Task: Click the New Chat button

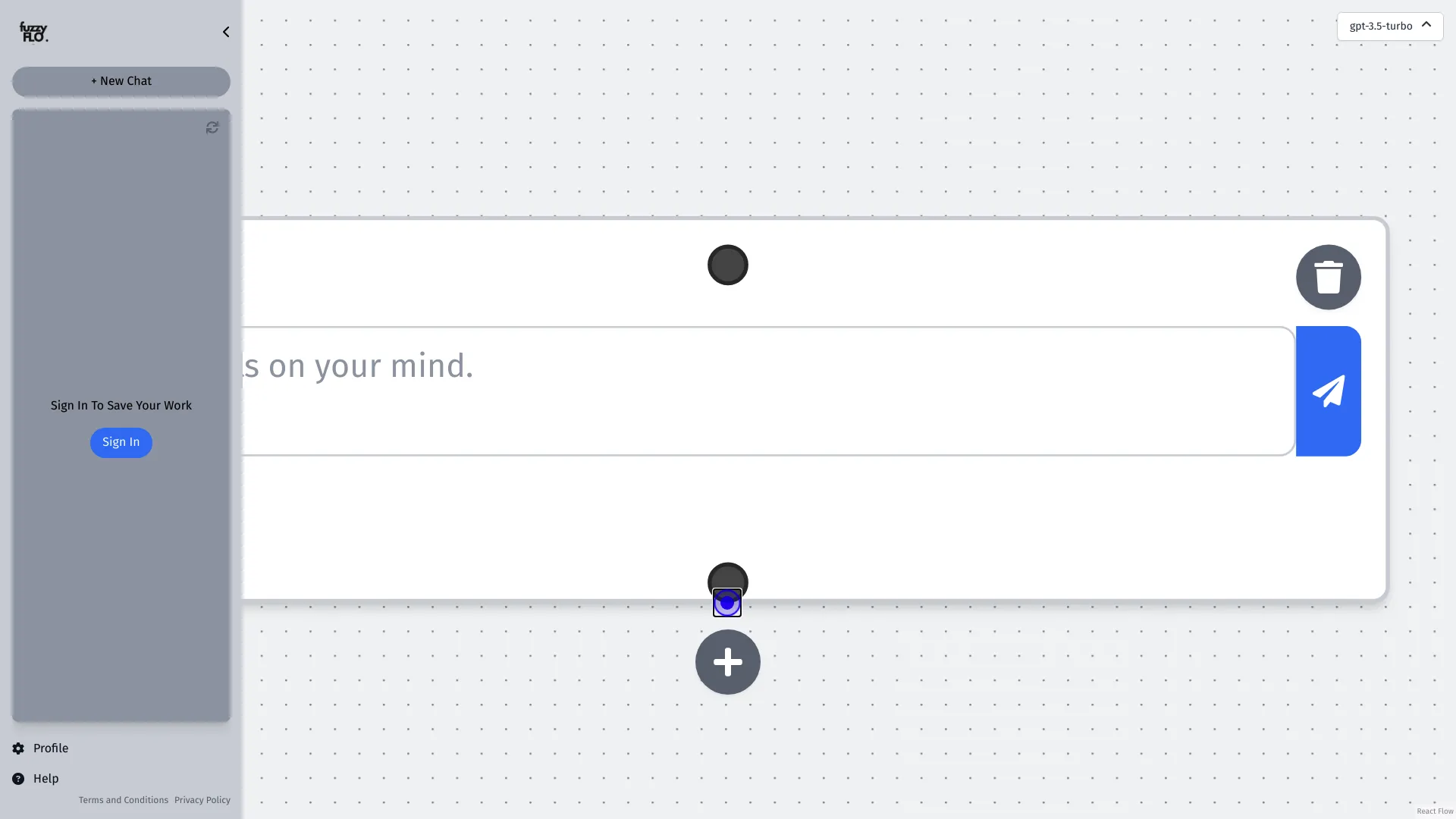Action: (x=121, y=81)
